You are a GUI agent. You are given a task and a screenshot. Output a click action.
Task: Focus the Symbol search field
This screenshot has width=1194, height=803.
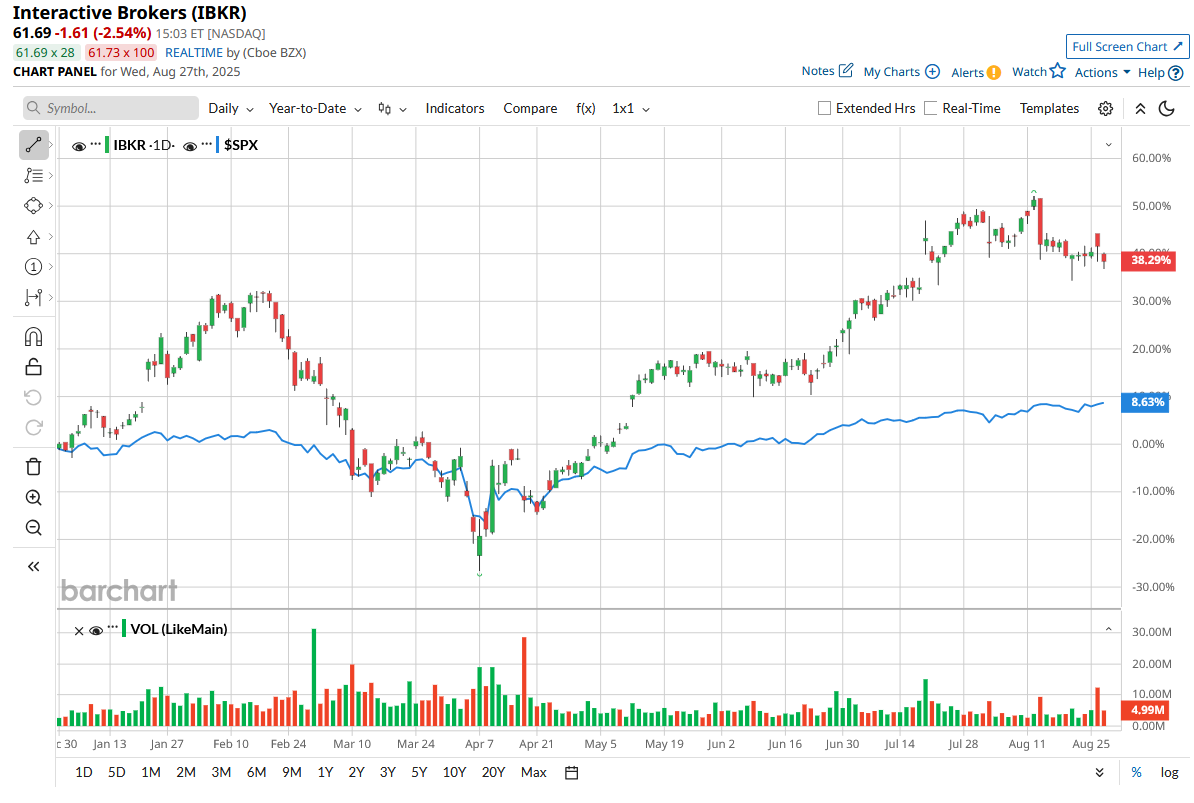pyautogui.click(x=111, y=108)
